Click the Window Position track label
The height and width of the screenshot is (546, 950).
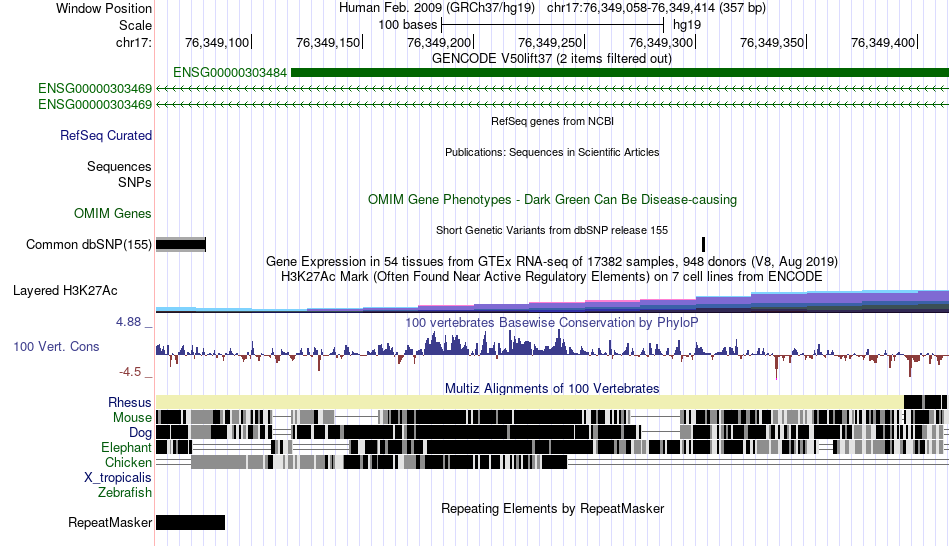coord(104,8)
